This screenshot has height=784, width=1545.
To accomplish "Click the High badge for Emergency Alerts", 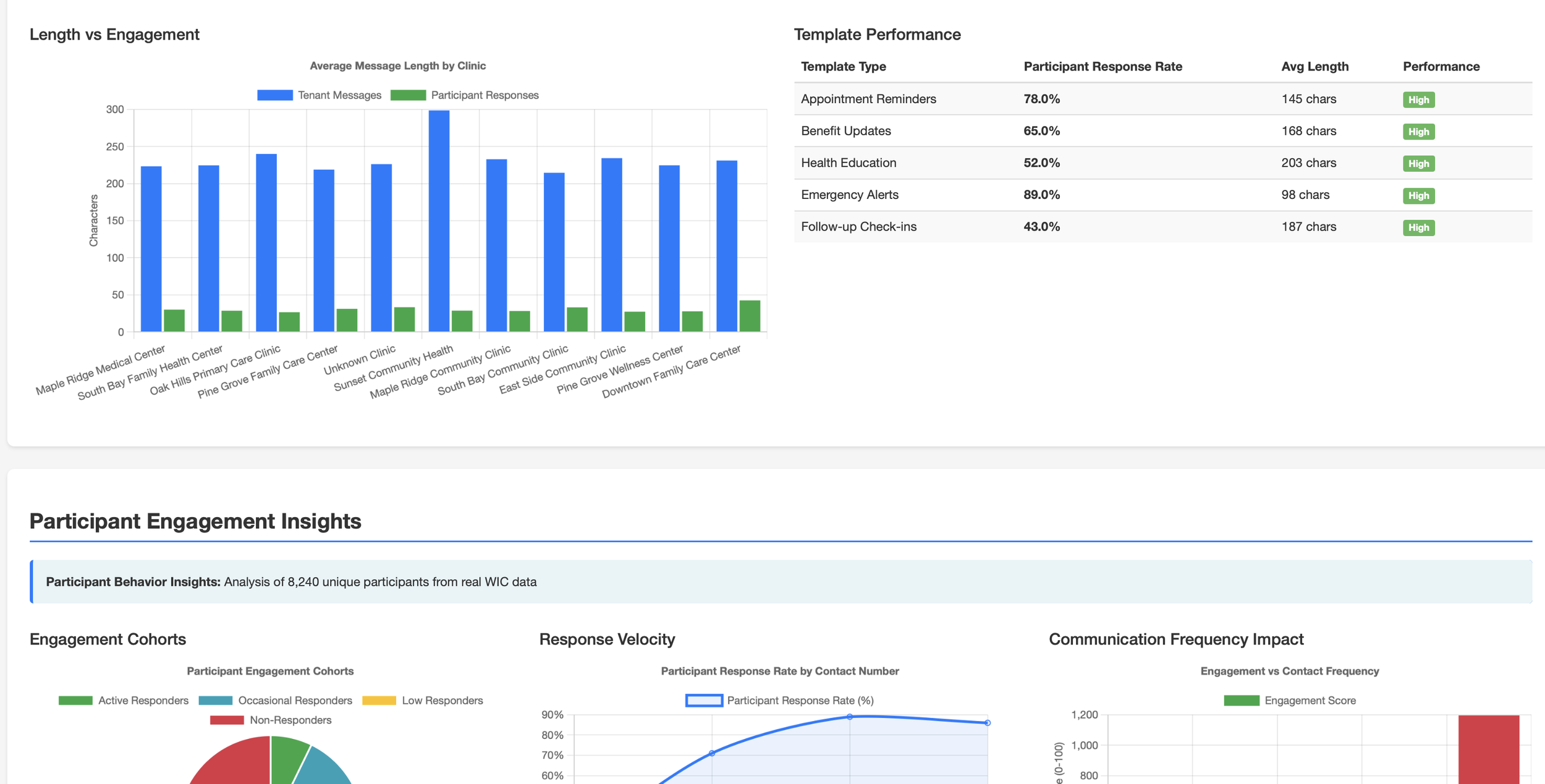I will pos(1418,196).
